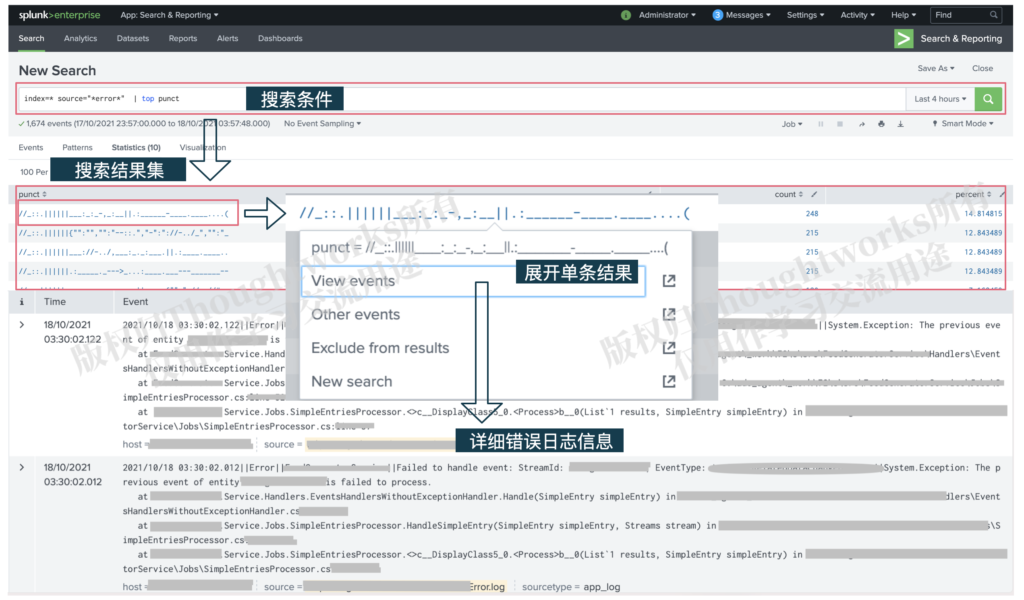Pause the running search job
The height and width of the screenshot is (600, 1024).
click(x=821, y=123)
